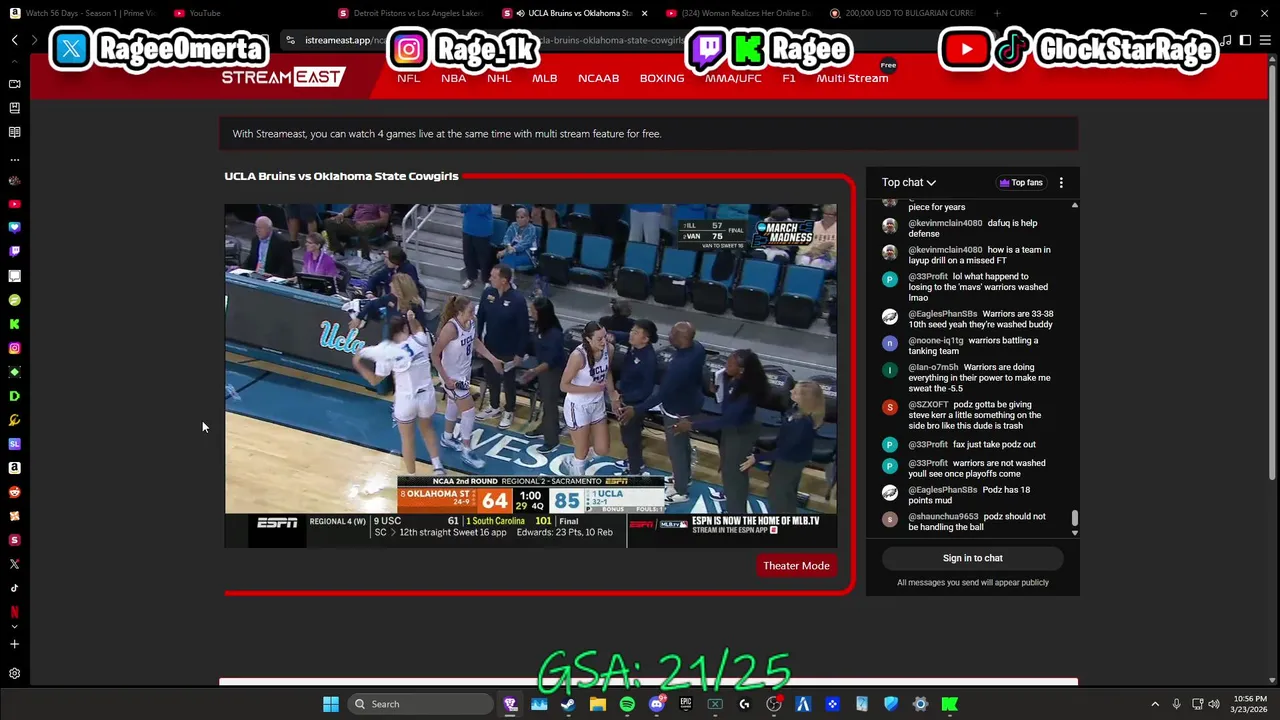Image resolution: width=1280 pixels, height=720 pixels.
Task: Open the Windows Start menu
Action: click(x=330, y=704)
